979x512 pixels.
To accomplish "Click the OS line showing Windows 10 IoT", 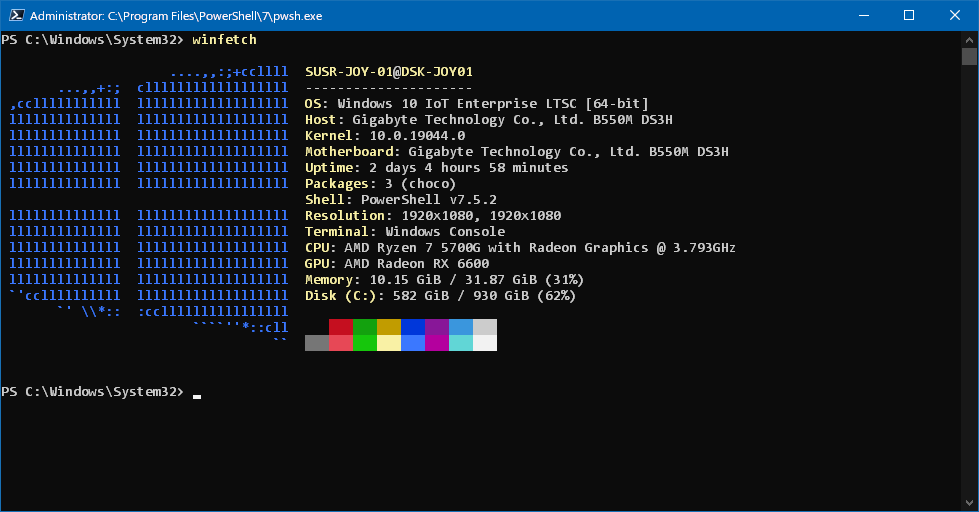I will click(x=476, y=104).
